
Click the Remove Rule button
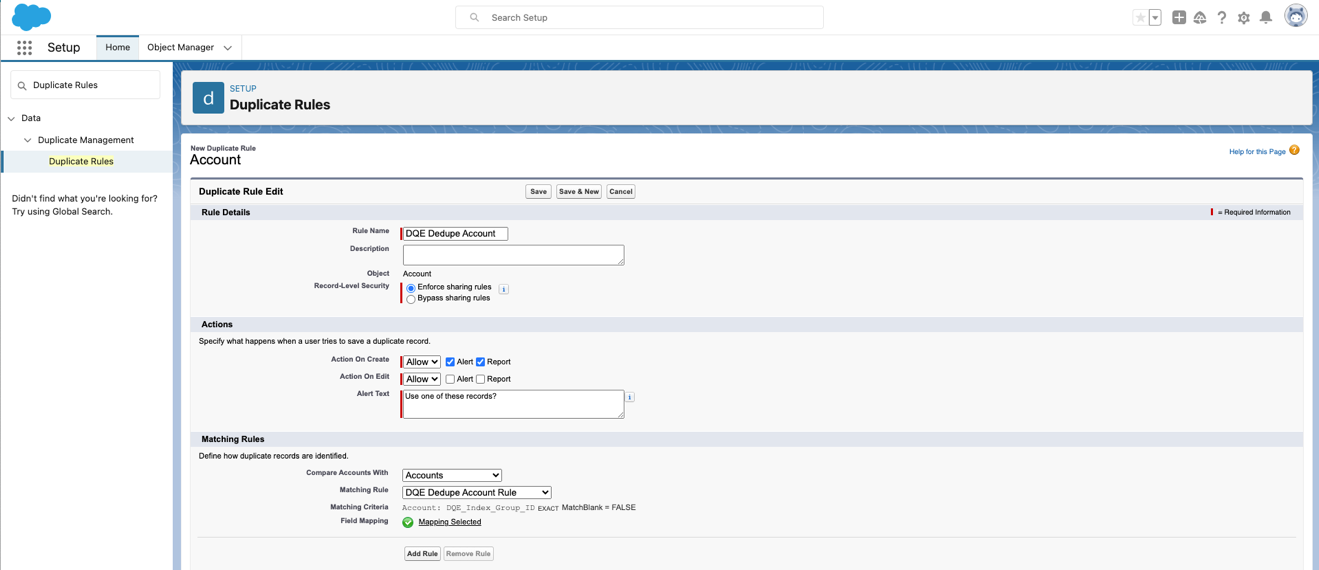coord(468,553)
